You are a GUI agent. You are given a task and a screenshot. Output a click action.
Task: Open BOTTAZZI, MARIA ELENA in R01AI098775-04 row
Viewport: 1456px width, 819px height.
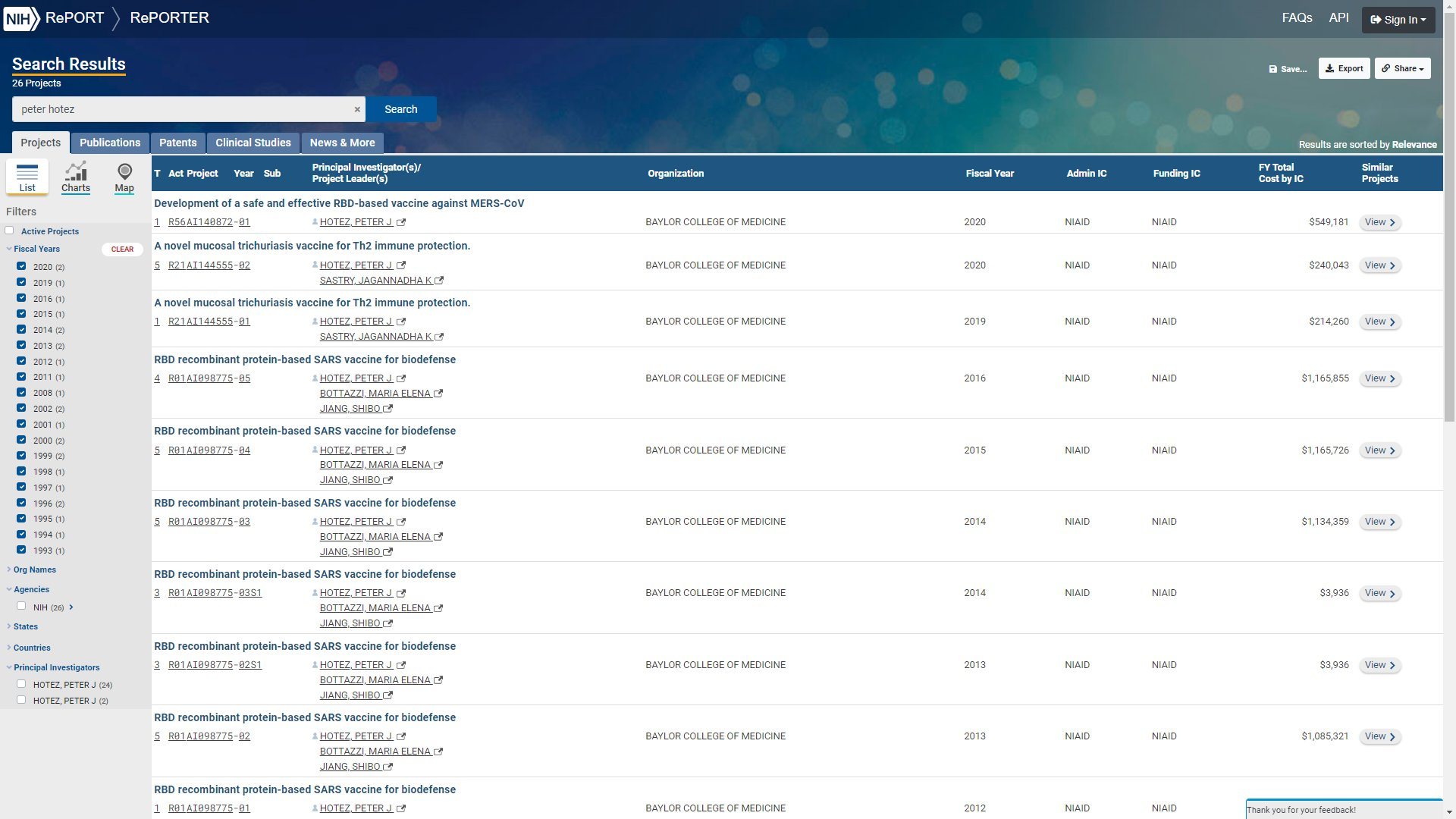(375, 465)
